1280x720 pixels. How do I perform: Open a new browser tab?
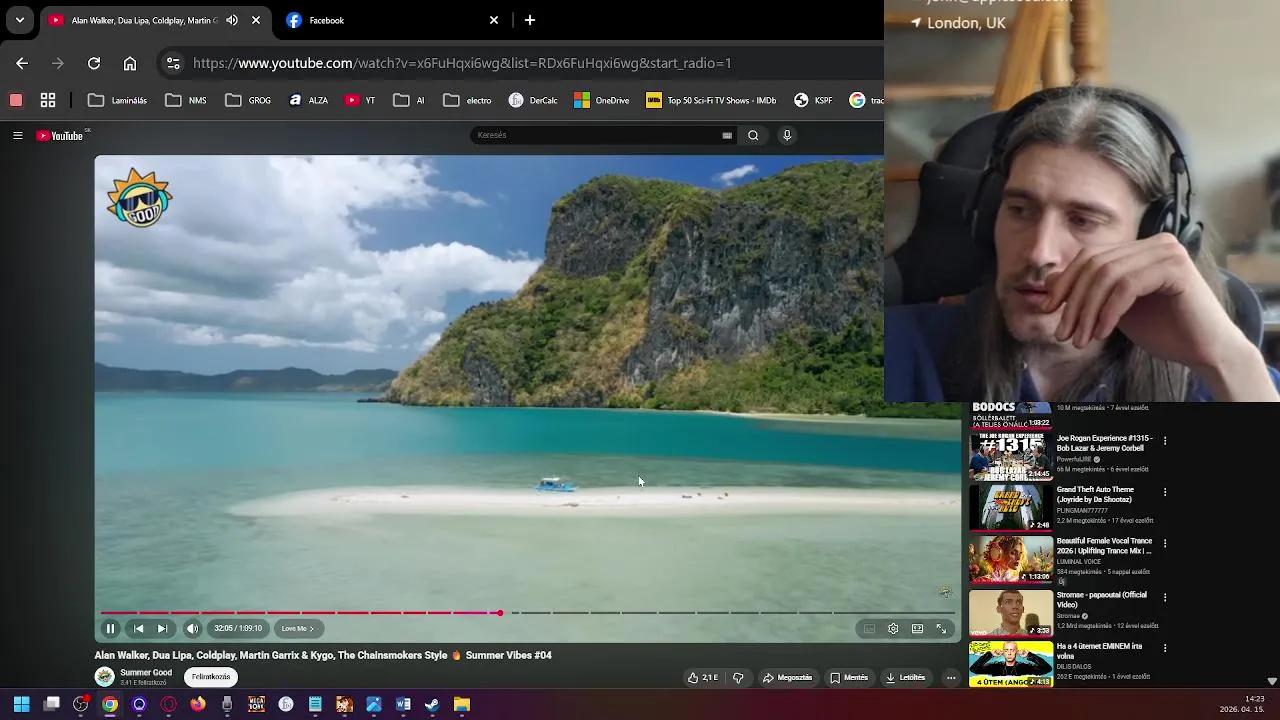[530, 20]
